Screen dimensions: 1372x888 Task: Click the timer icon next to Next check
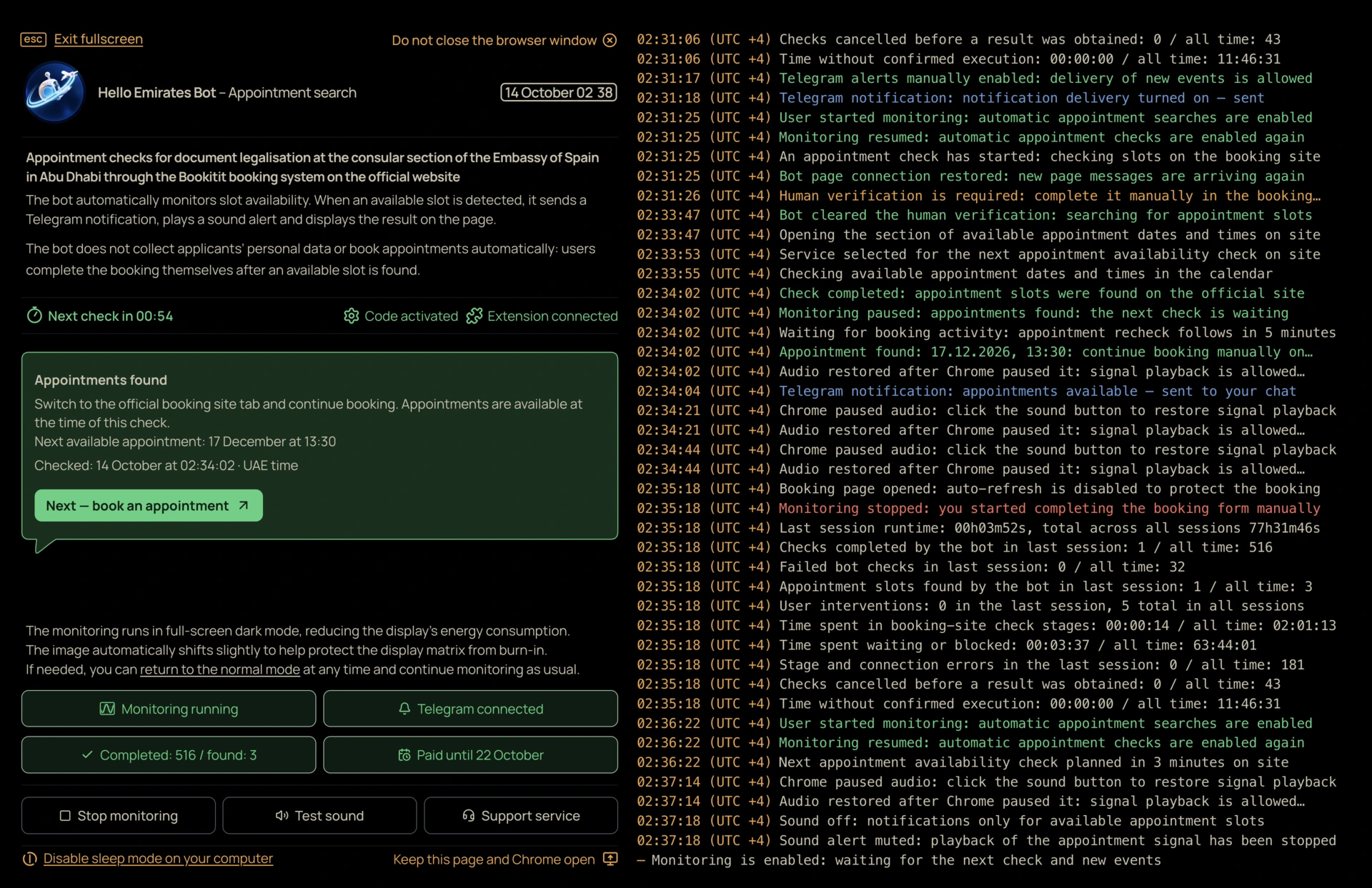tap(34, 316)
